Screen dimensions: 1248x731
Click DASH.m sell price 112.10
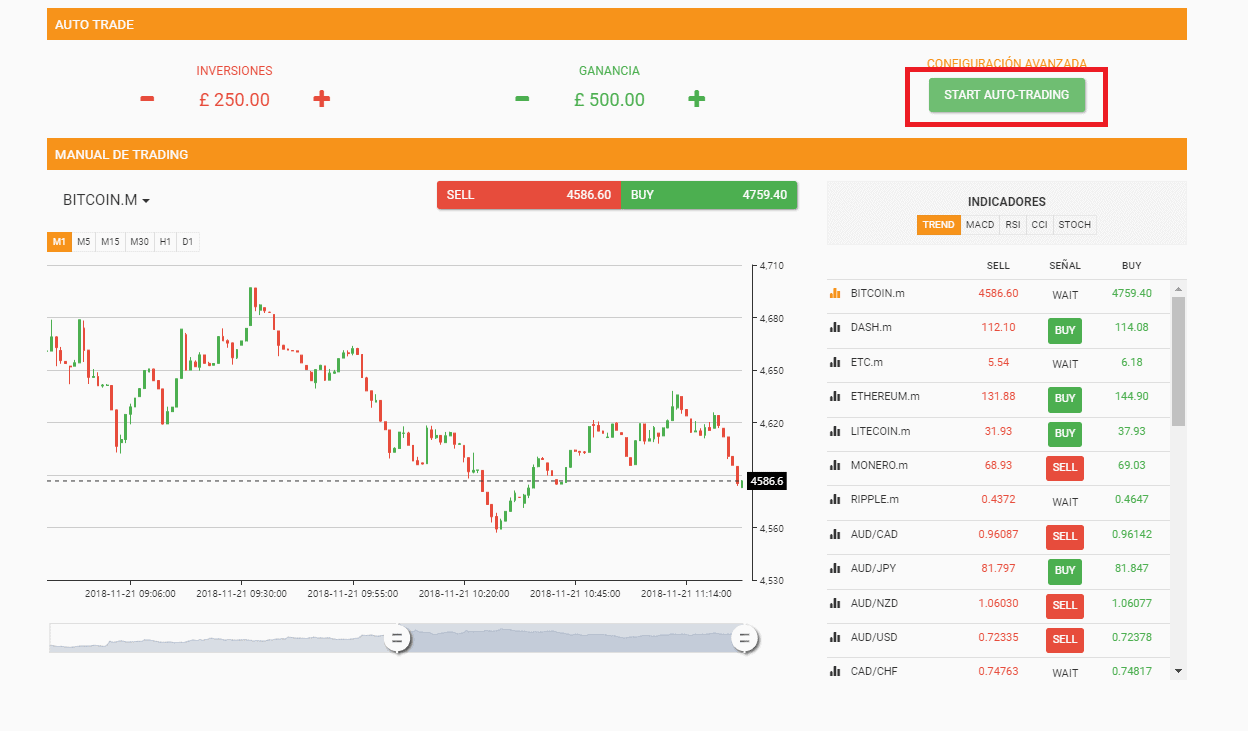pyautogui.click(x=998, y=328)
